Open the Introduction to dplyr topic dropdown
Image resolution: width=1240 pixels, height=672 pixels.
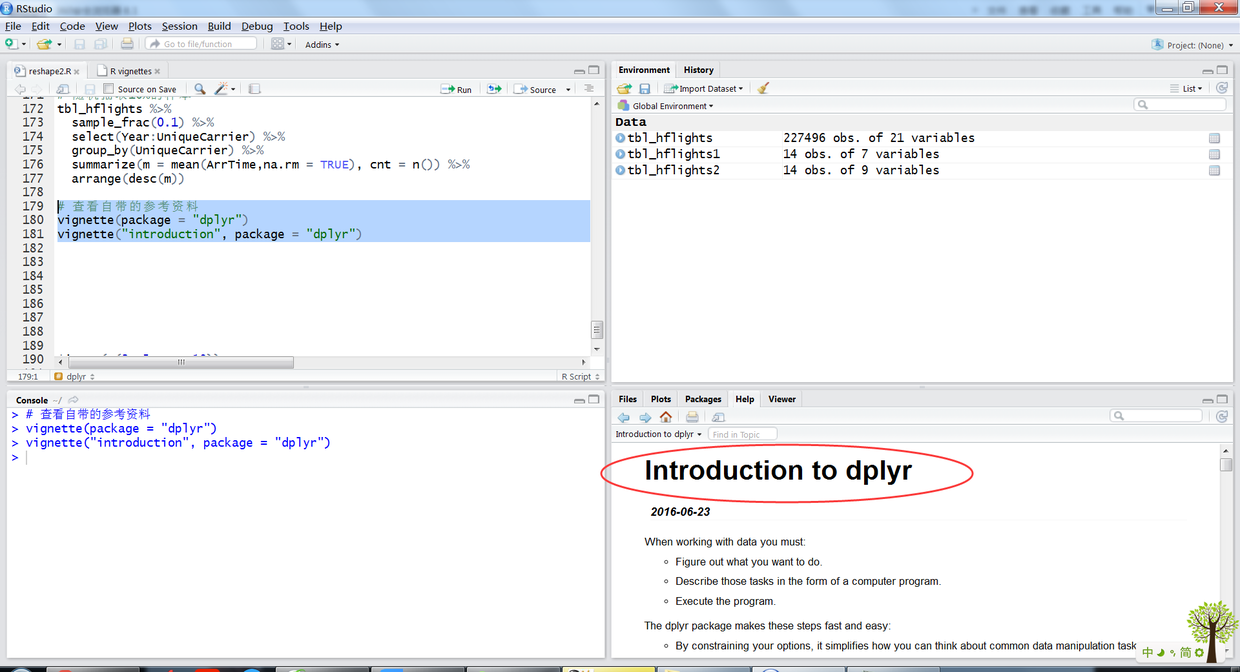click(659, 434)
